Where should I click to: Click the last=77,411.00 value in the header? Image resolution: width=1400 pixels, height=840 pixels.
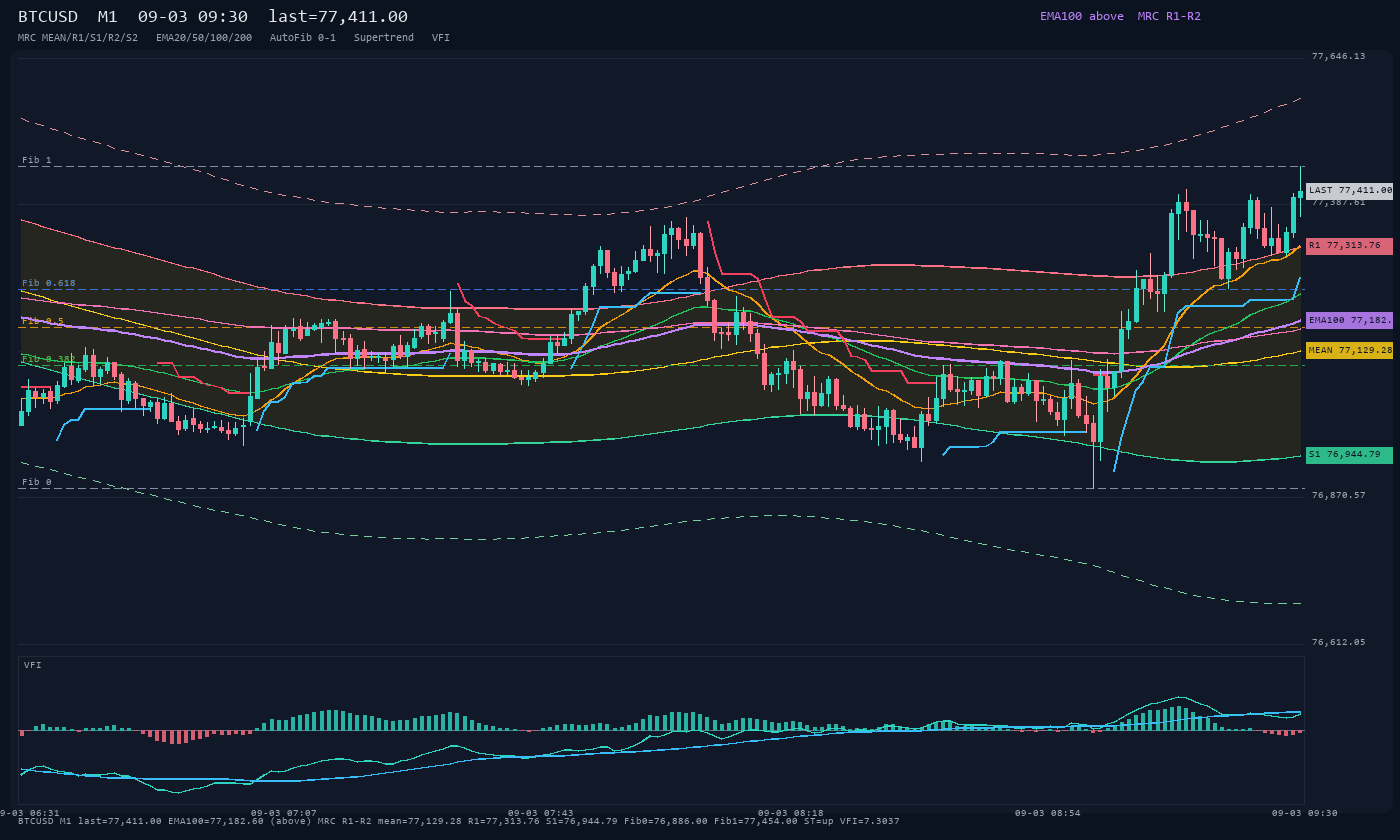338,17
